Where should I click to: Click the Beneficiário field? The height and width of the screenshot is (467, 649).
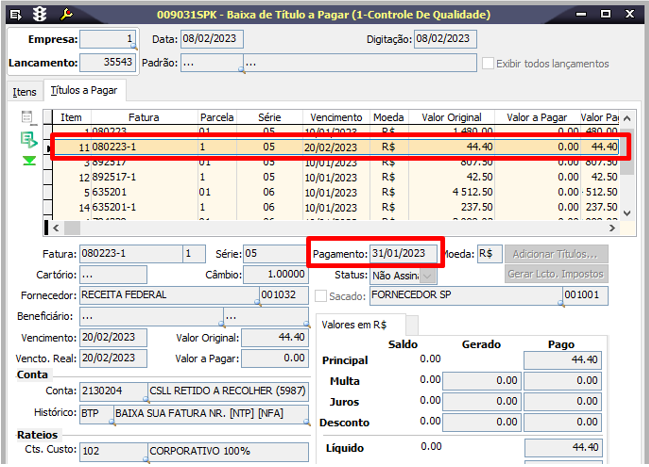(x=151, y=317)
